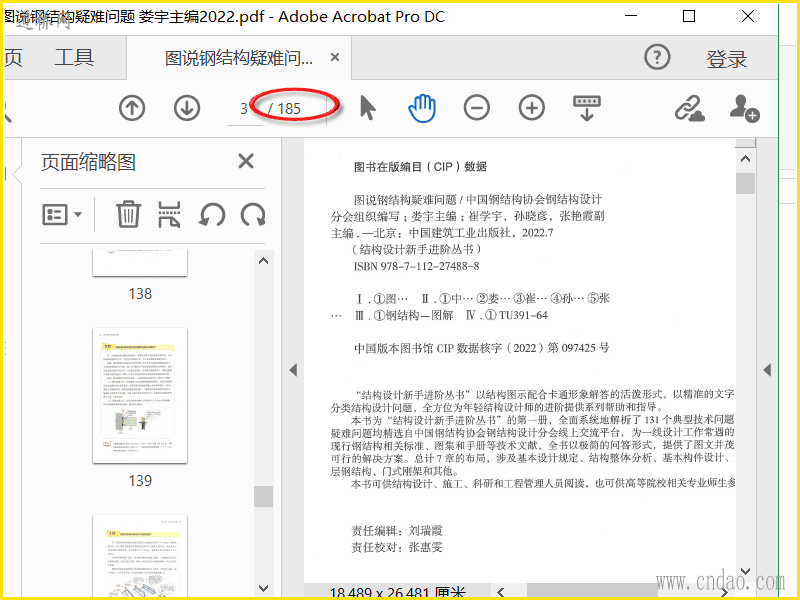Image resolution: width=800 pixels, height=600 pixels.
Task: Select the page 139 thumbnail
Action: [140, 395]
